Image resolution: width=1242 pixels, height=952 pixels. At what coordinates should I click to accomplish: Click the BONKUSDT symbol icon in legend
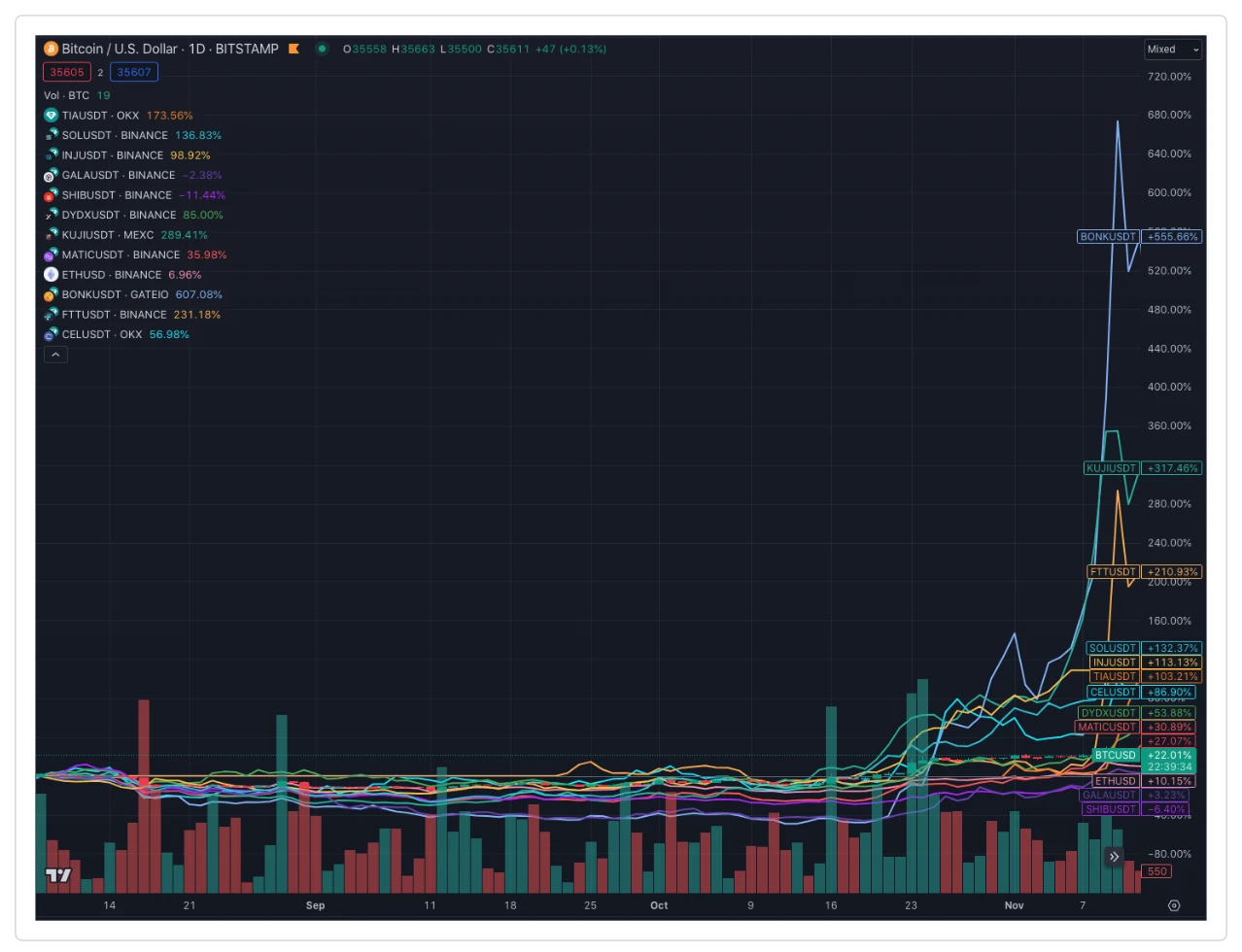tap(51, 294)
